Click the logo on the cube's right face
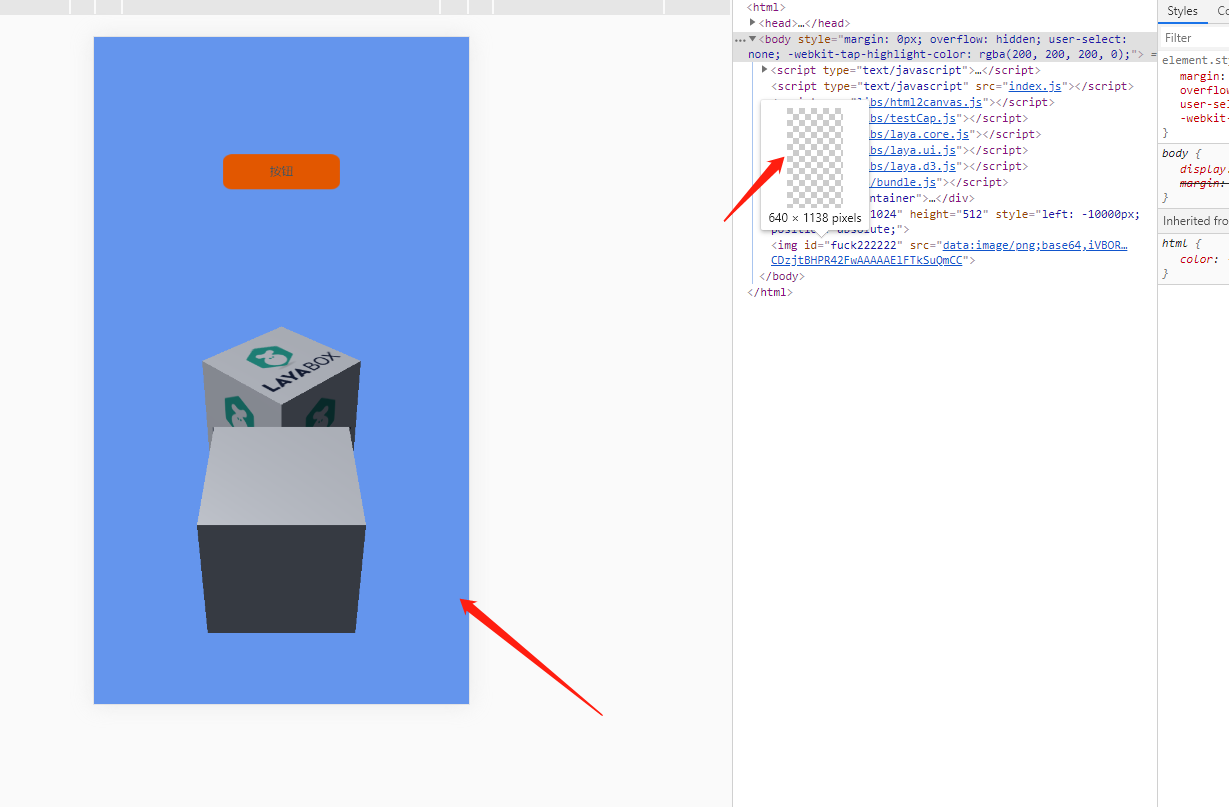The width and height of the screenshot is (1229, 807). tap(322, 412)
